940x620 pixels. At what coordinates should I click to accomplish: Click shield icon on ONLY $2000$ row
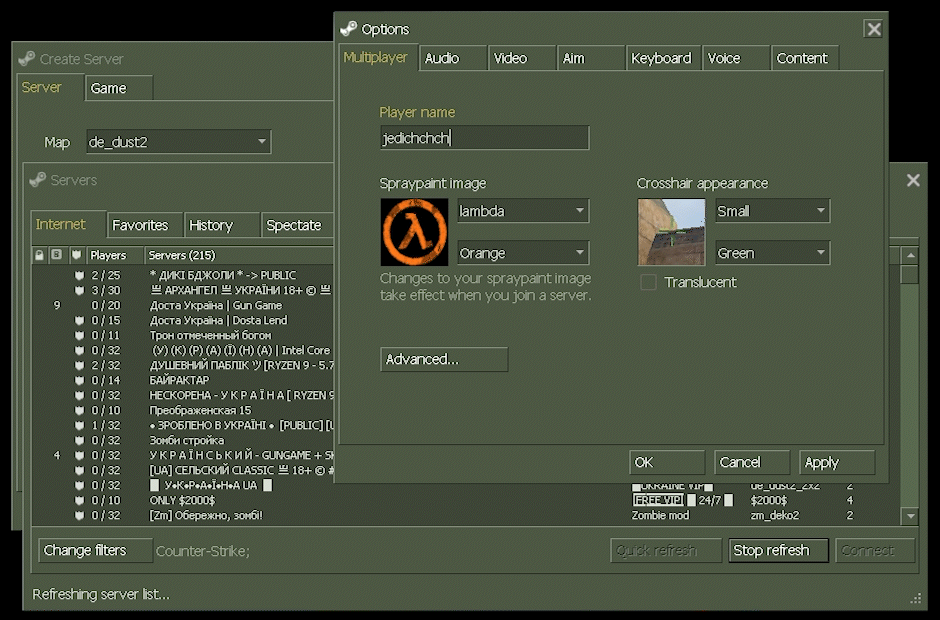(79, 500)
